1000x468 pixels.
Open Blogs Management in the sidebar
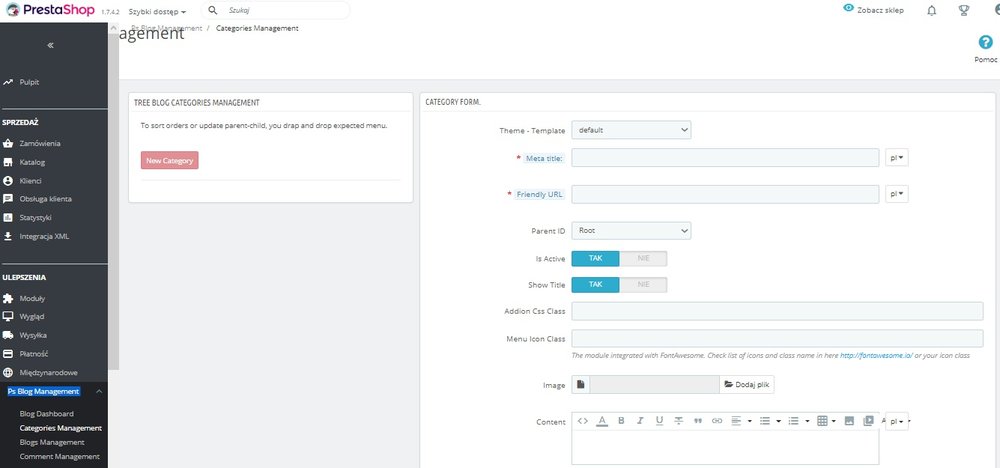[x=52, y=442]
